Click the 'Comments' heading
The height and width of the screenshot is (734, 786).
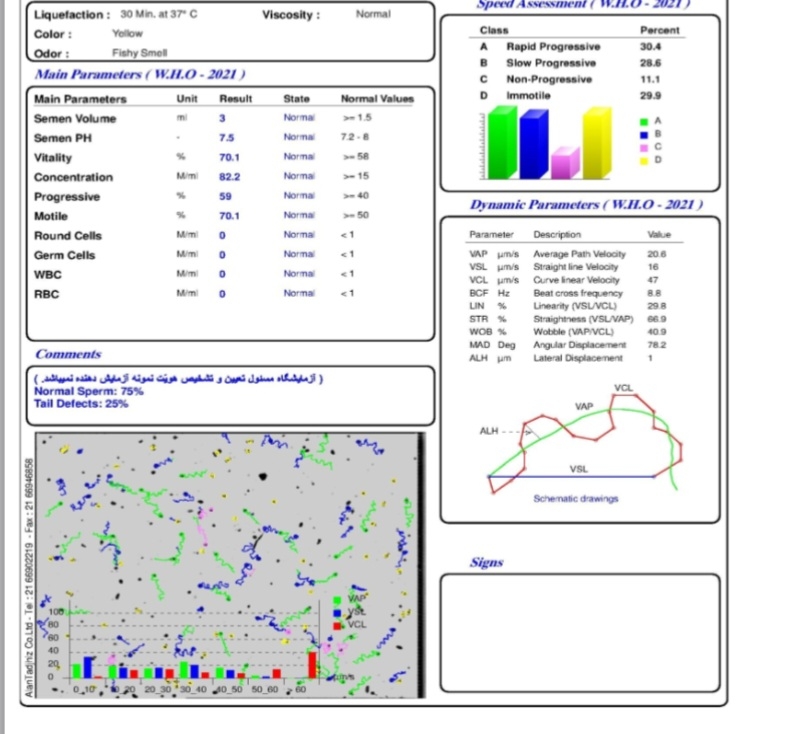tap(68, 354)
